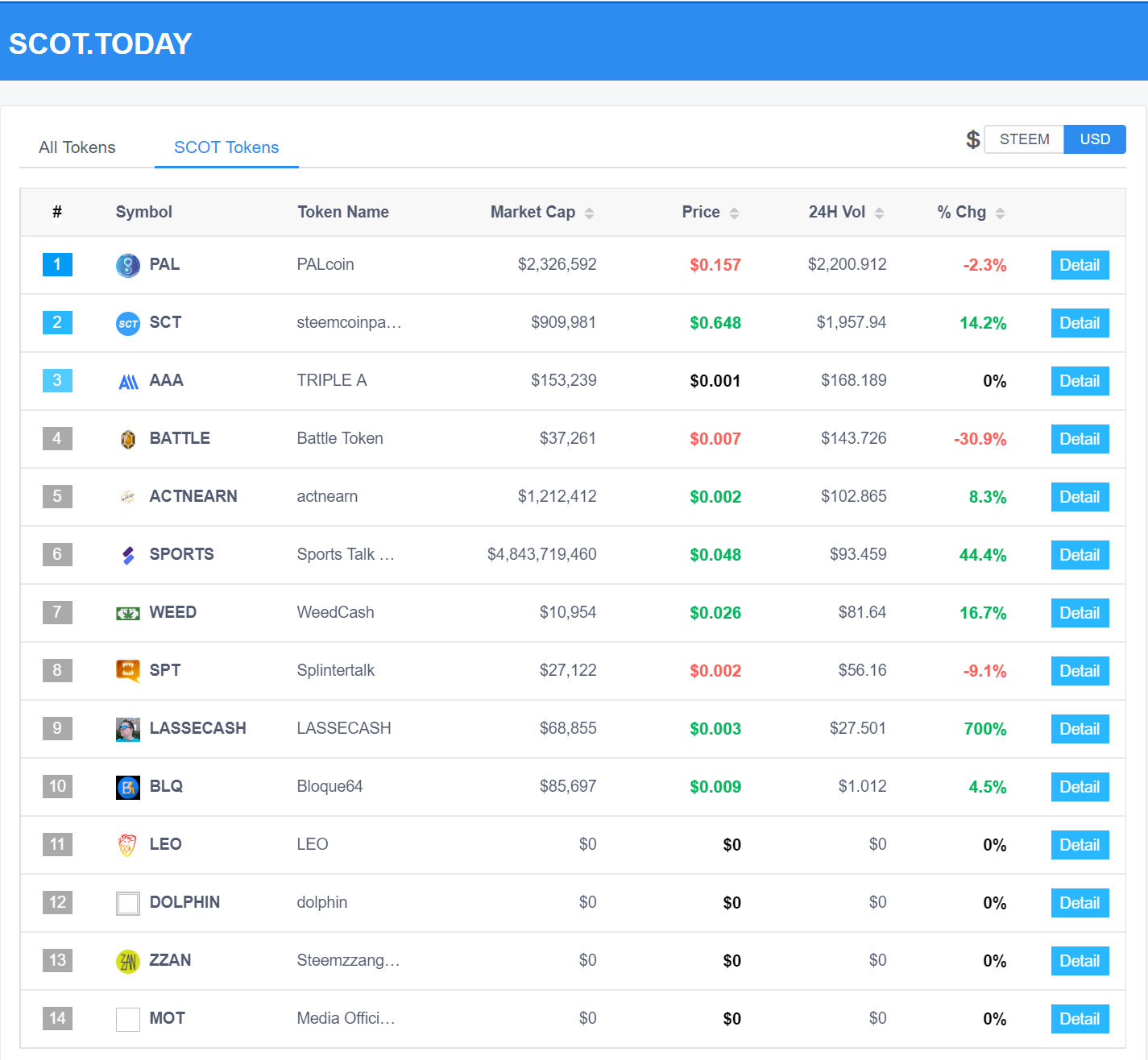Switch currency display to STEEM
Image resolution: width=1148 pixels, height=1060 pixels.
(x=1024, y=139)
